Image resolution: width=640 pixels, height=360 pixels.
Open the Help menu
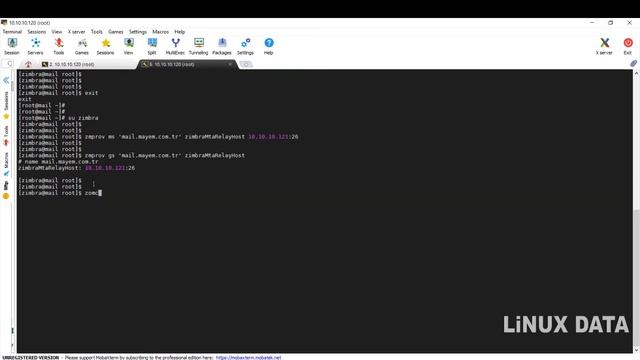coord(180,32)
